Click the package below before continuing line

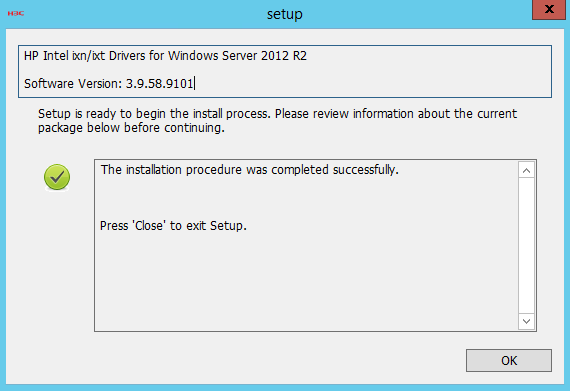pos(131,128)
